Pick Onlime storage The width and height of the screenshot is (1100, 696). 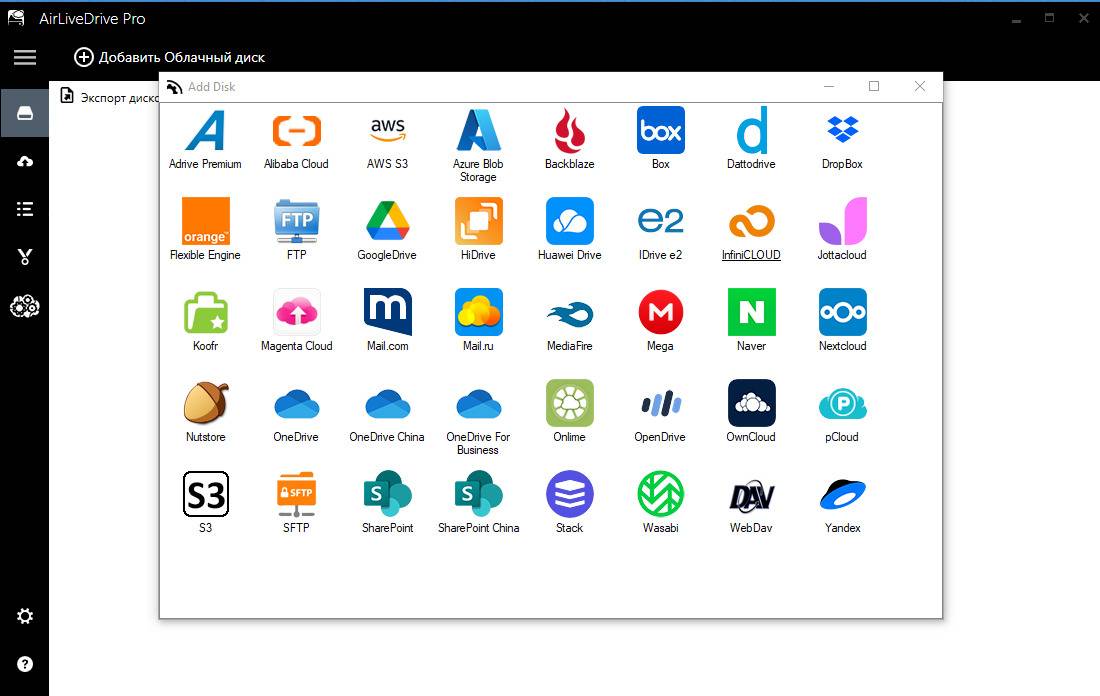(x=570, y=412)
